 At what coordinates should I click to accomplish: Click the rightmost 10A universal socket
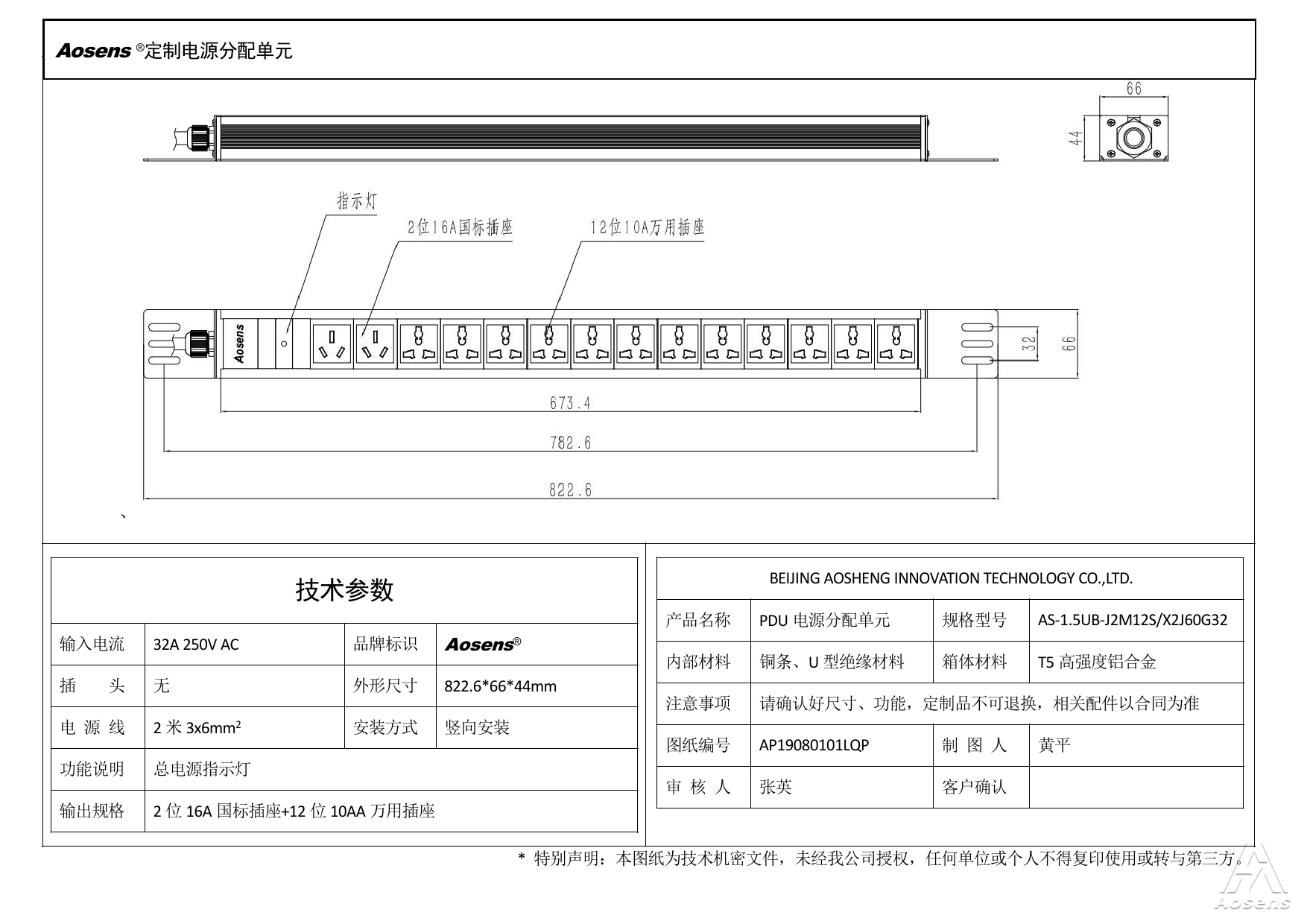[896, 344]
